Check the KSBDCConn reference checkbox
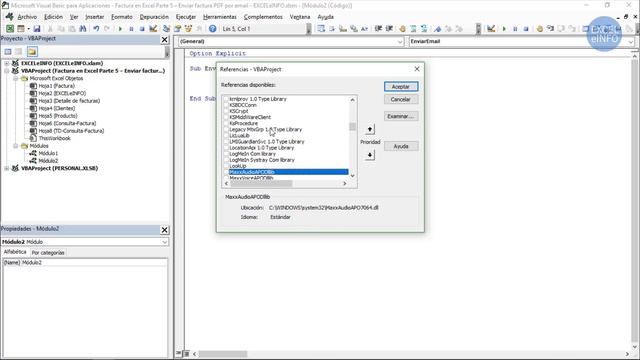Image resolution: width=640 pixels, height=360 pixels. pyautogui.click(x=226, y=105)
